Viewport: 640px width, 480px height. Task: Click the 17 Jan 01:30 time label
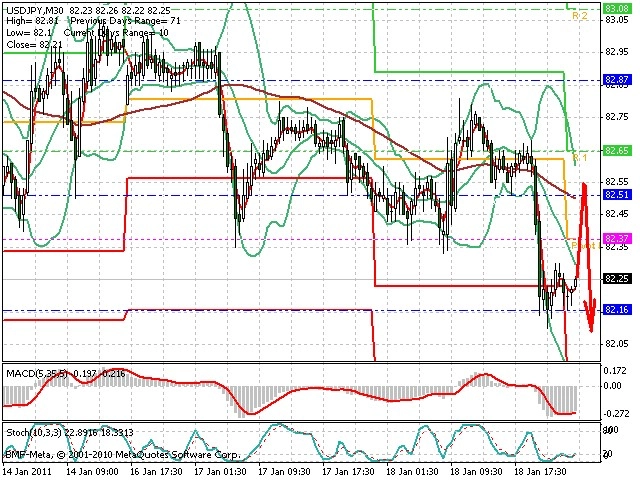(x=220, y=471)
